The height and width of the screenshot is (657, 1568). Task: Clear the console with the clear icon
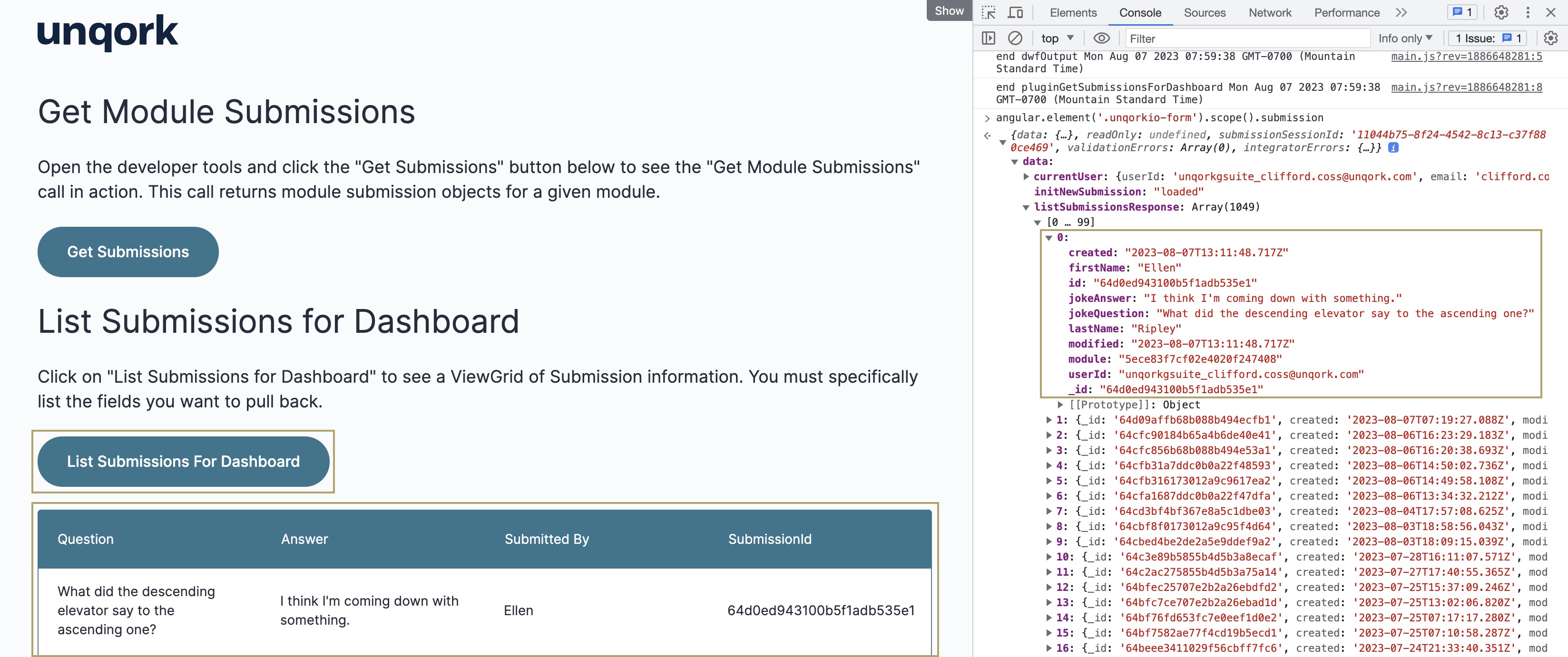pyautogui.click(x=1015, y=39)
